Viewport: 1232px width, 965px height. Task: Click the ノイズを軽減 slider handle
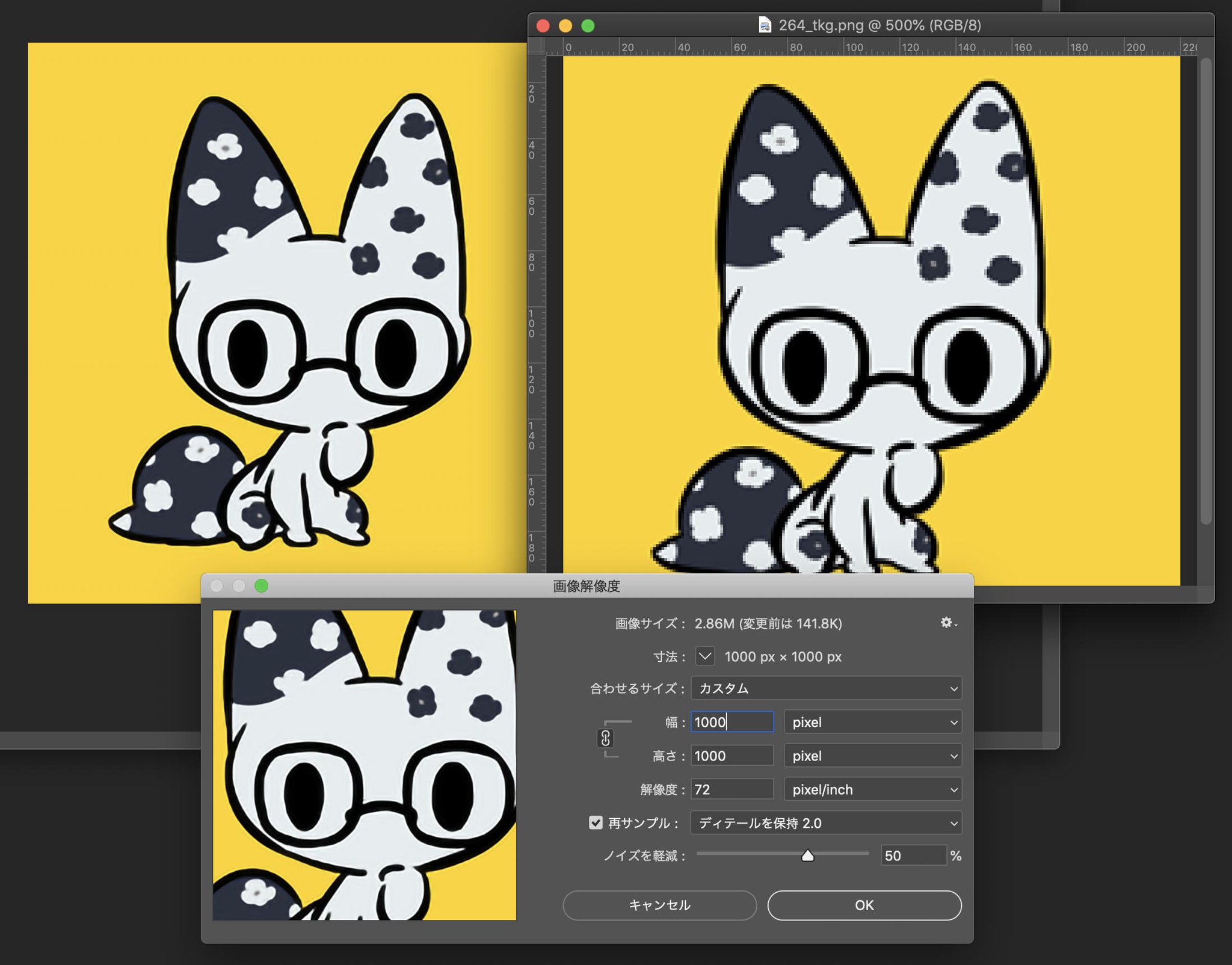(808, 856)
